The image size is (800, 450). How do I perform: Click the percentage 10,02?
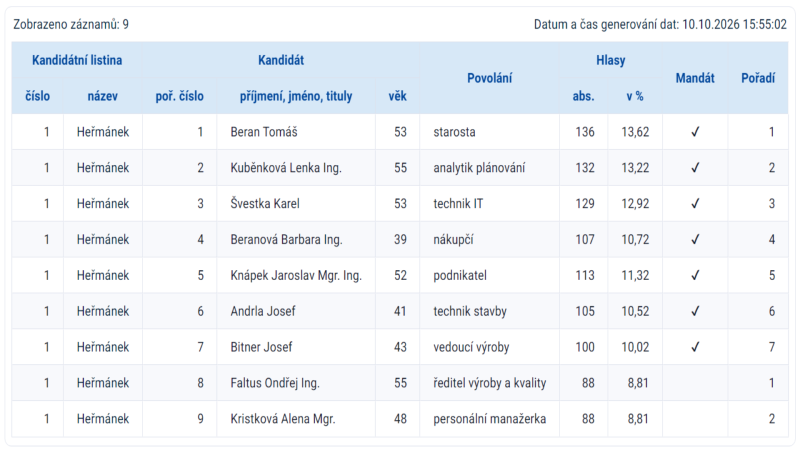635,347
